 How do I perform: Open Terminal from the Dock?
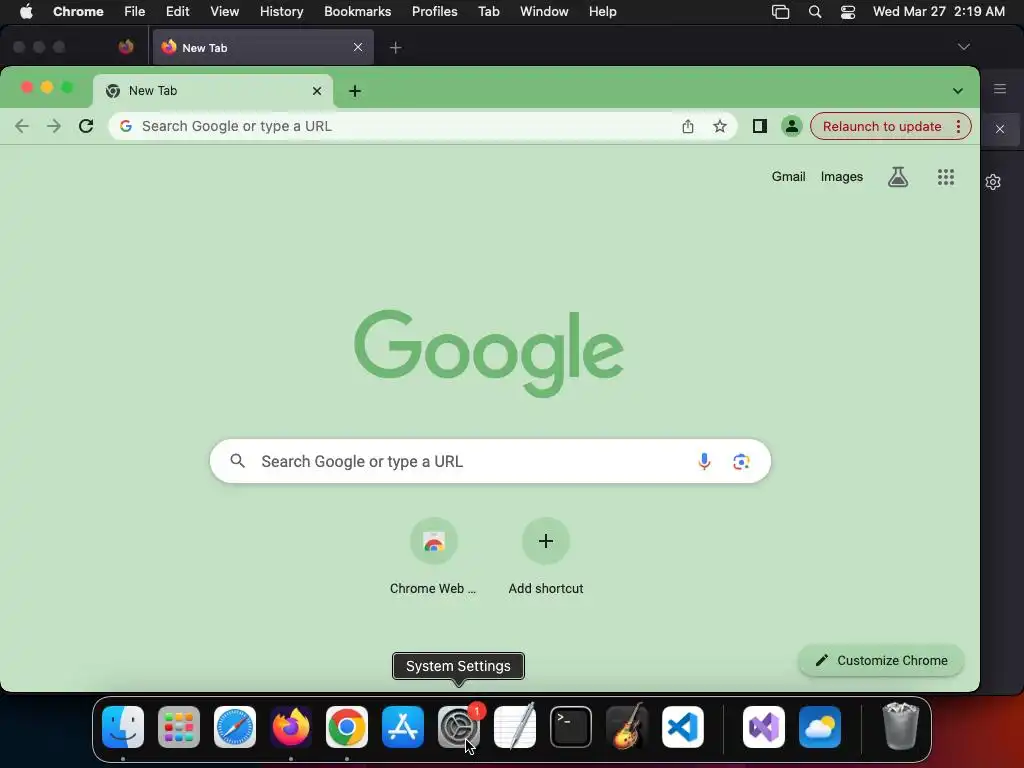pyautogui.click(x=571, y=727)
